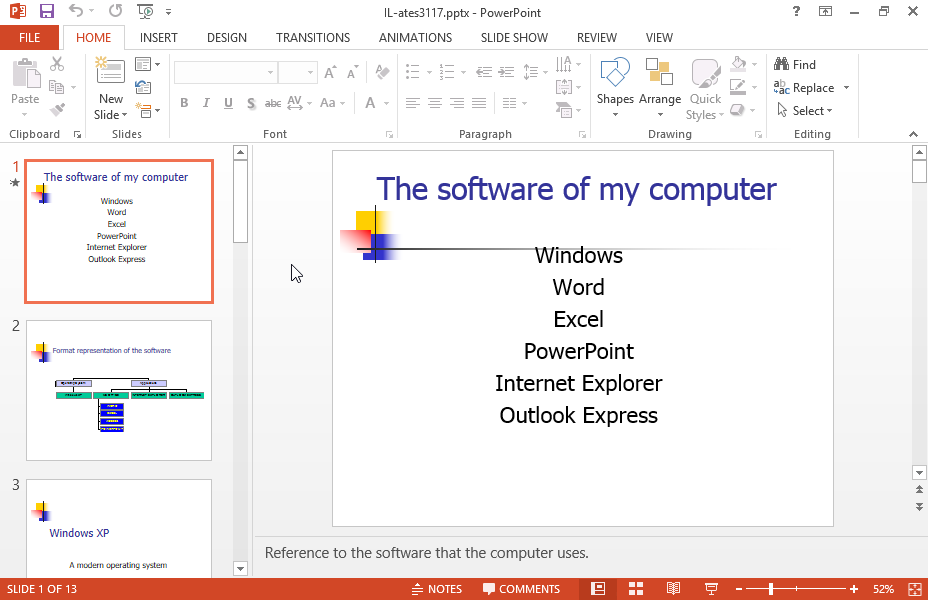Image resolution: width=928 pixels, height=600 pixels.
Task: Expand the New Slide dropdown arrow
Action: [x=124, y=115]
